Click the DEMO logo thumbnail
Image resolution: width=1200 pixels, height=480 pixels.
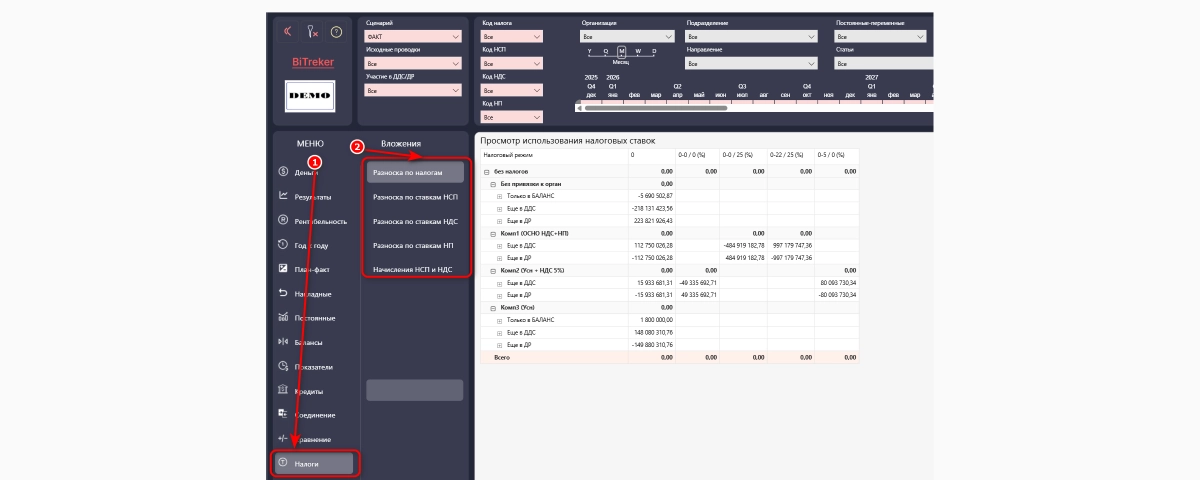(311, 96)
